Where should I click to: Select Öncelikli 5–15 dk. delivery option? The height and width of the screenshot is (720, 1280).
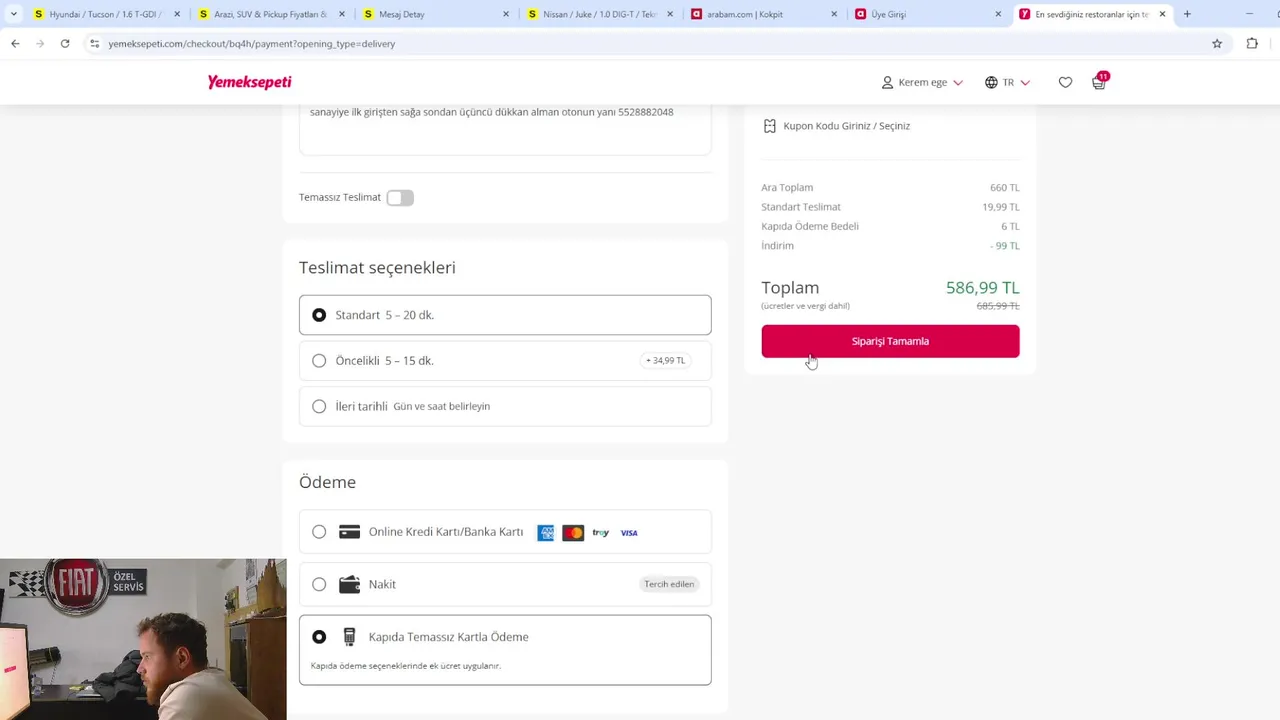tap(319, 361)
